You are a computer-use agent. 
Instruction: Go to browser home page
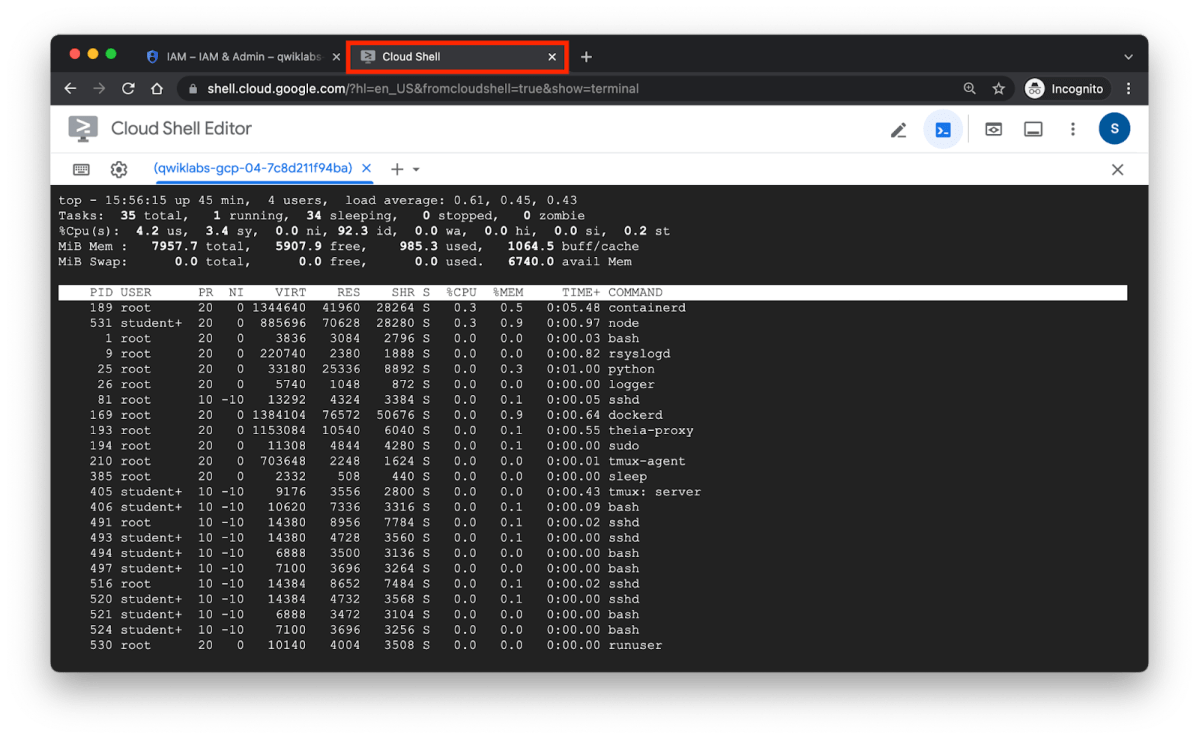click(x=157, y=89)
